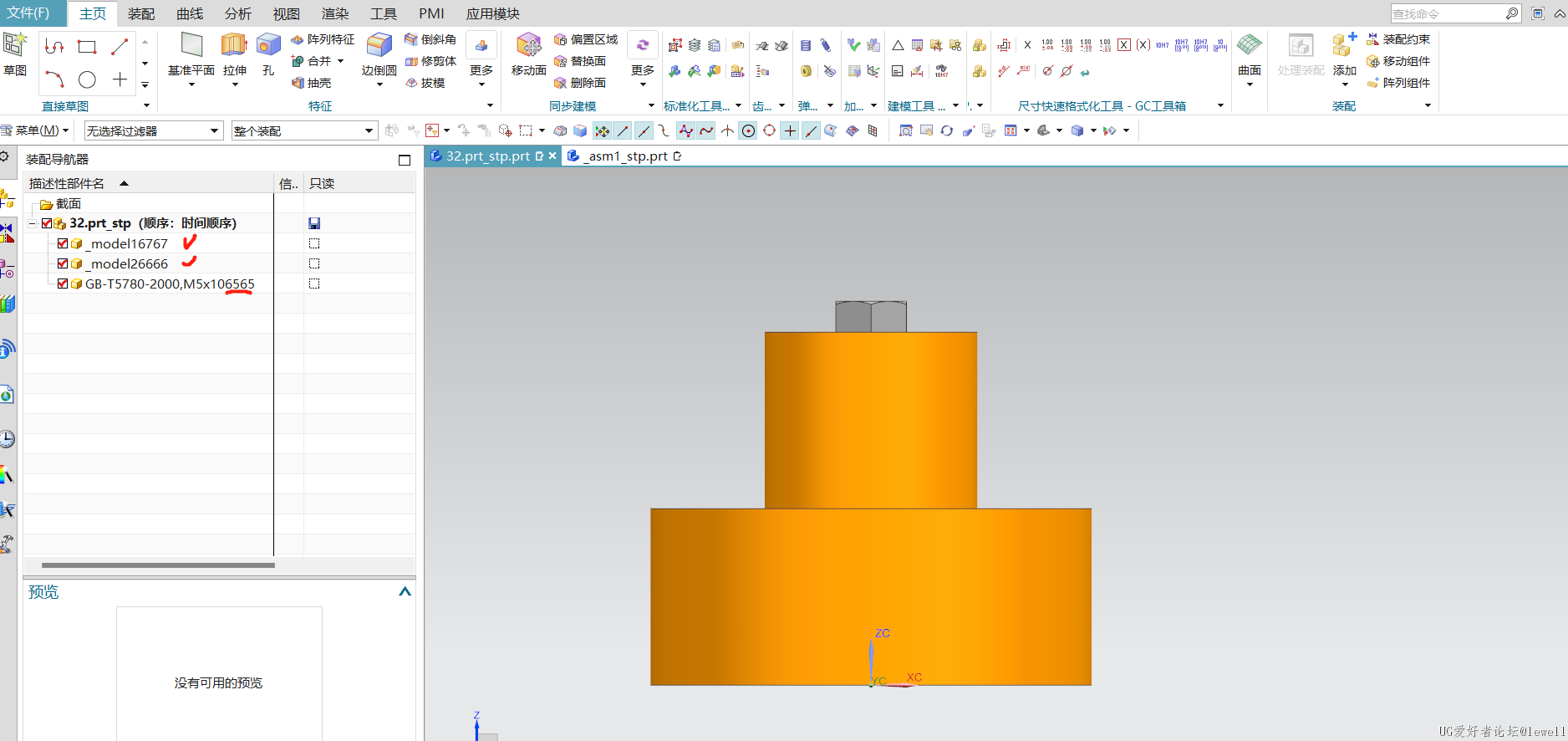This screenshot has width=1568, height=741.
Task: Open the 菜单(M) menu dropdown
Action: (36, 130)
